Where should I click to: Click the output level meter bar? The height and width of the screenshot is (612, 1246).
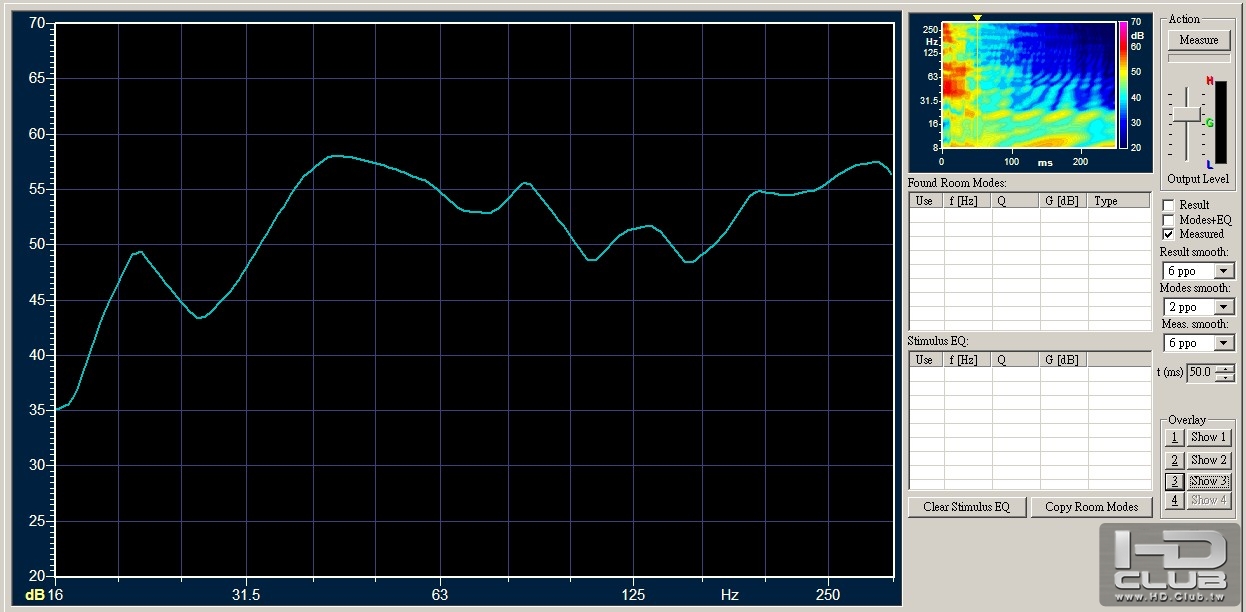1220,122
